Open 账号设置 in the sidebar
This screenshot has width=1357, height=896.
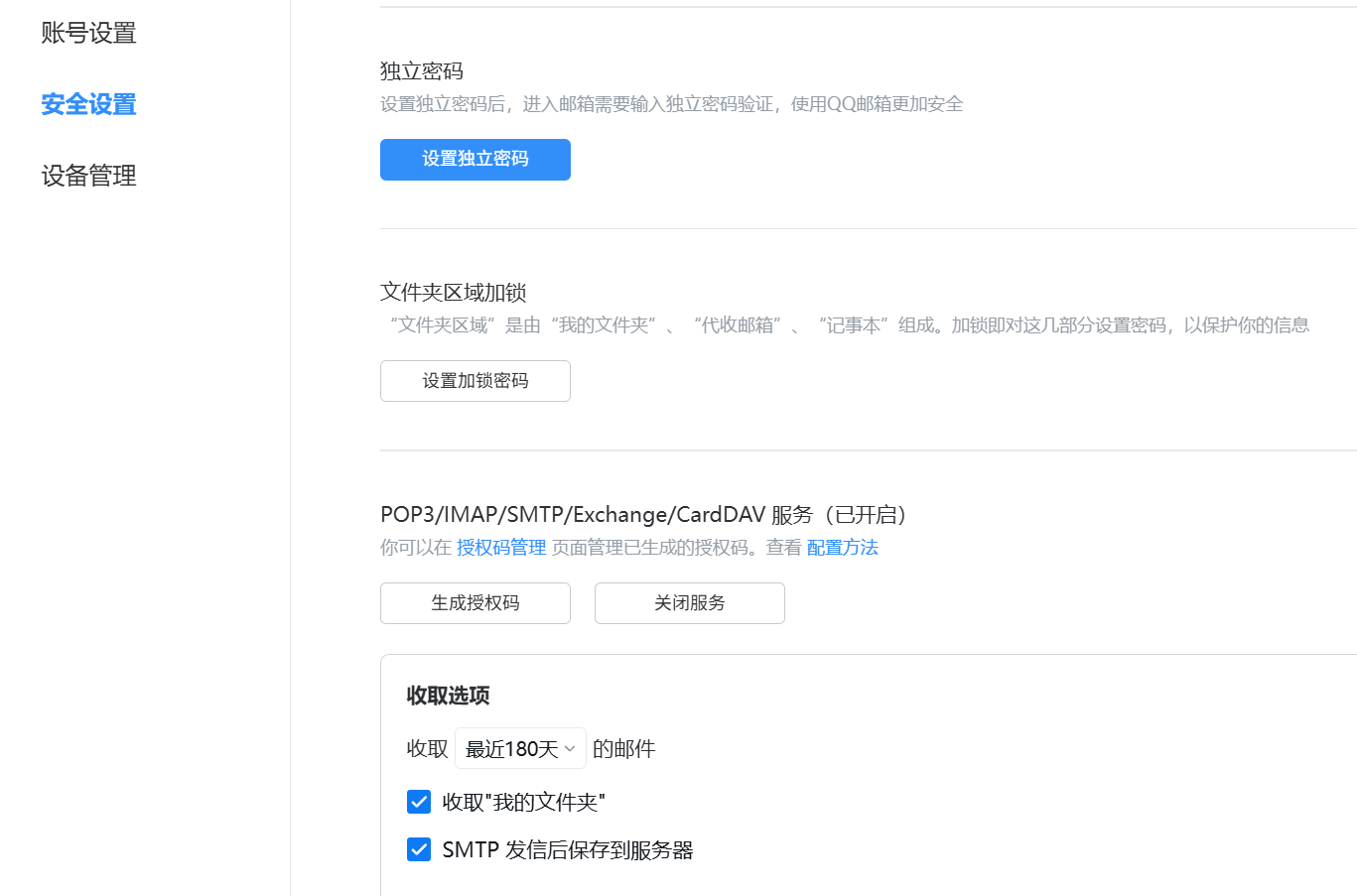click(88, 33)
